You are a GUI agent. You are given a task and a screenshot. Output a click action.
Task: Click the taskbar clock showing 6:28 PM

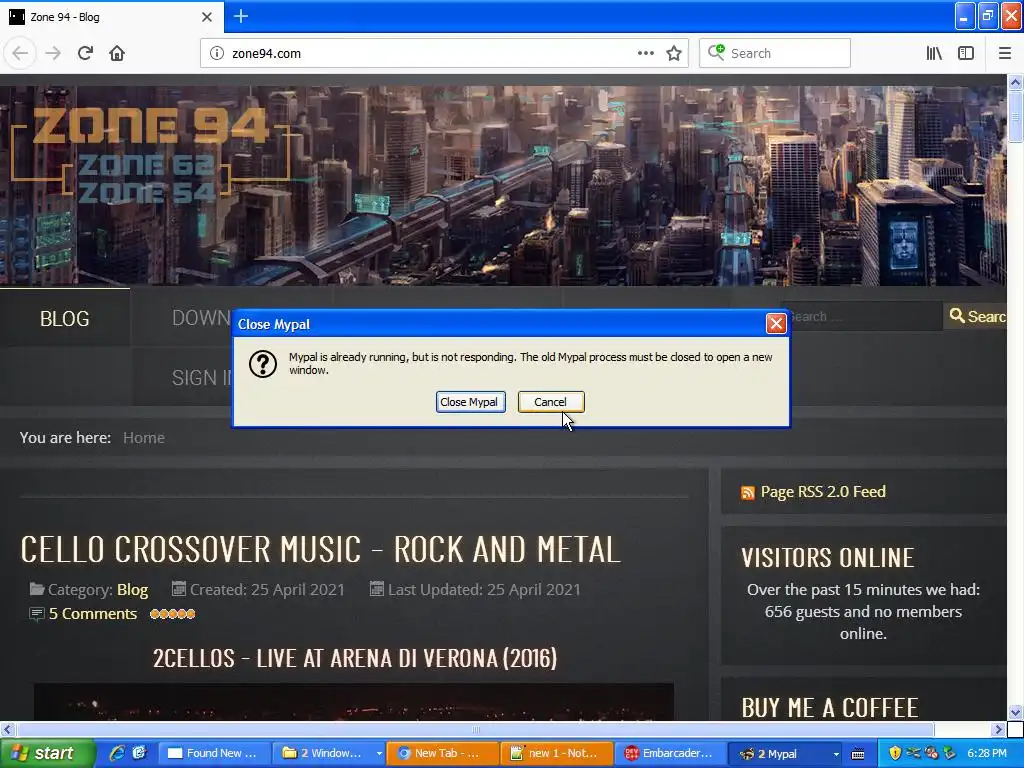[987, 753]
